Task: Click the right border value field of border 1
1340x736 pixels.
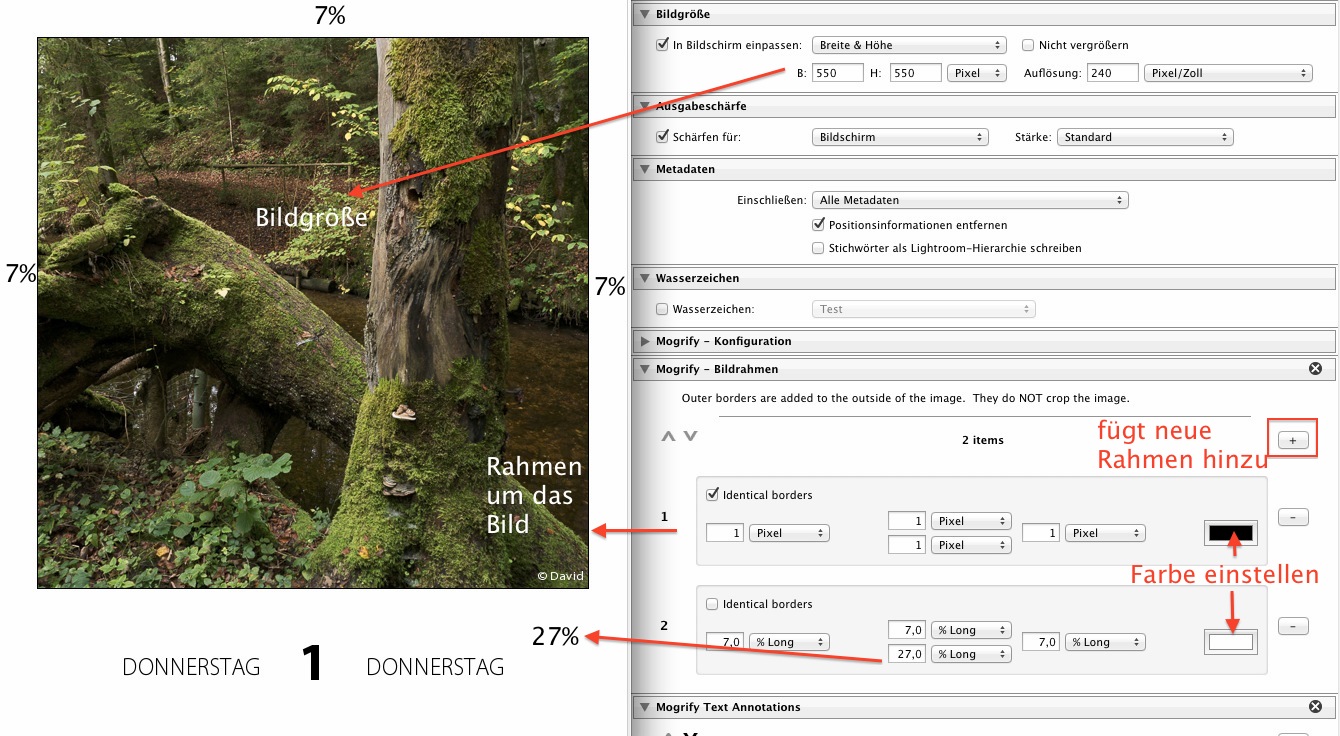Action: coord(1040,534)
